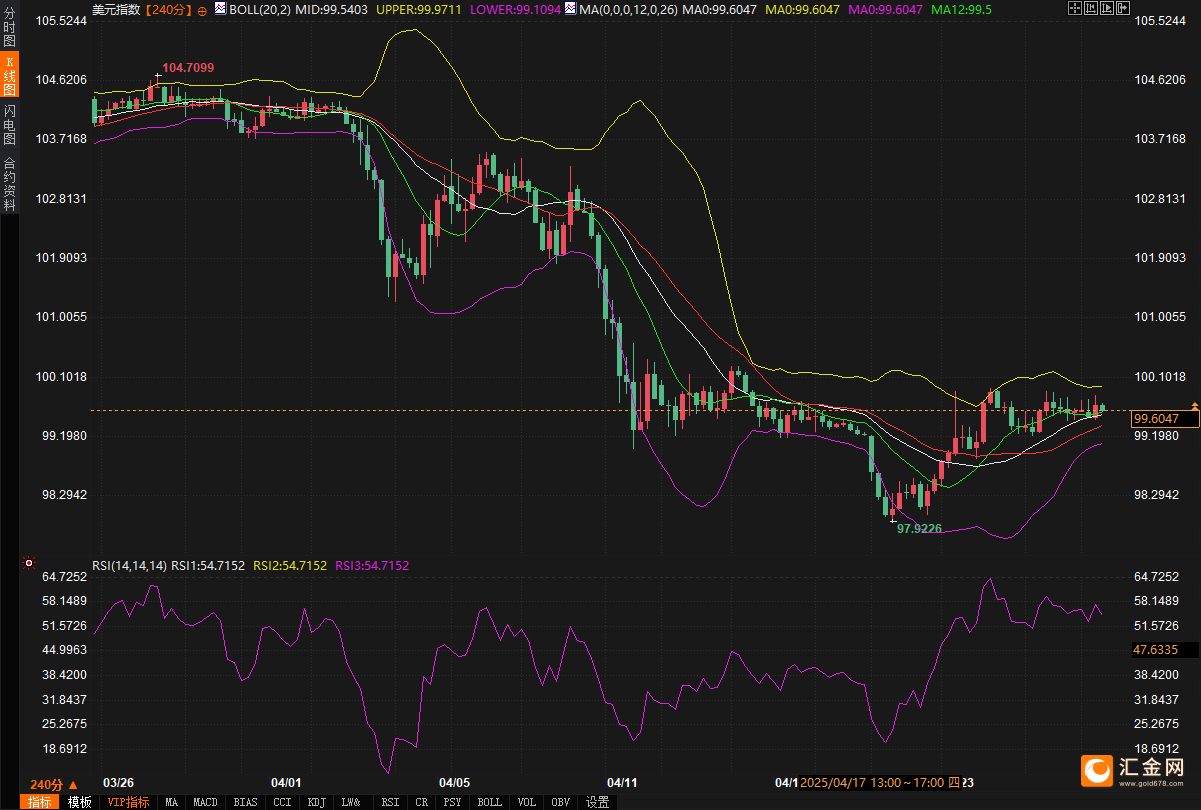Click the 04/01 date on time axis
Image resolution: width=1201 pixels, height=810 pixels.
(286, 781)
